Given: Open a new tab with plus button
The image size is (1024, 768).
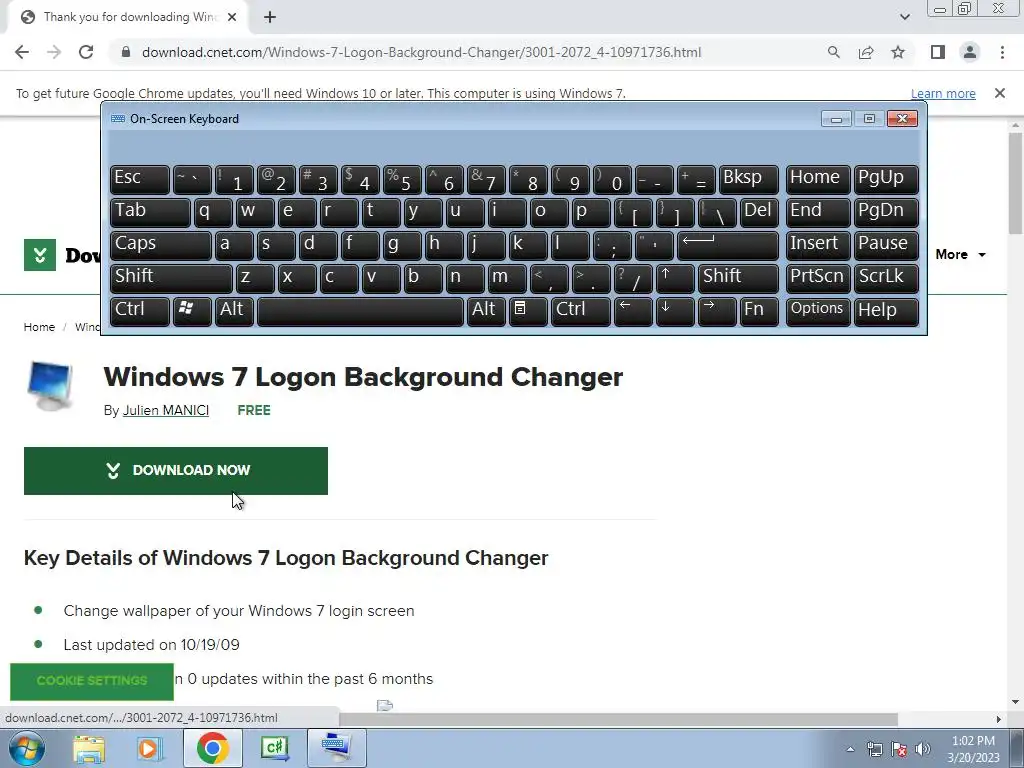Looking at the screenshot, I should [270, 17].
